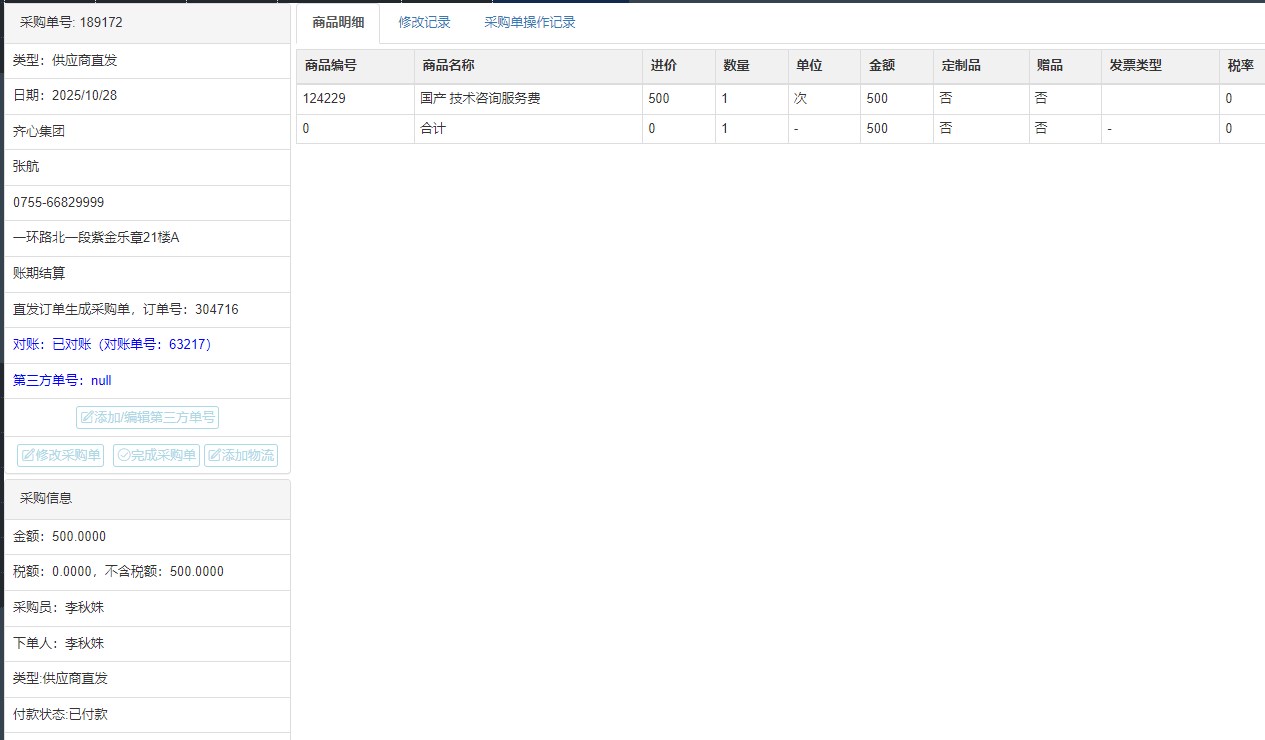Click the 添加物流 logistics button

(241, 455)
